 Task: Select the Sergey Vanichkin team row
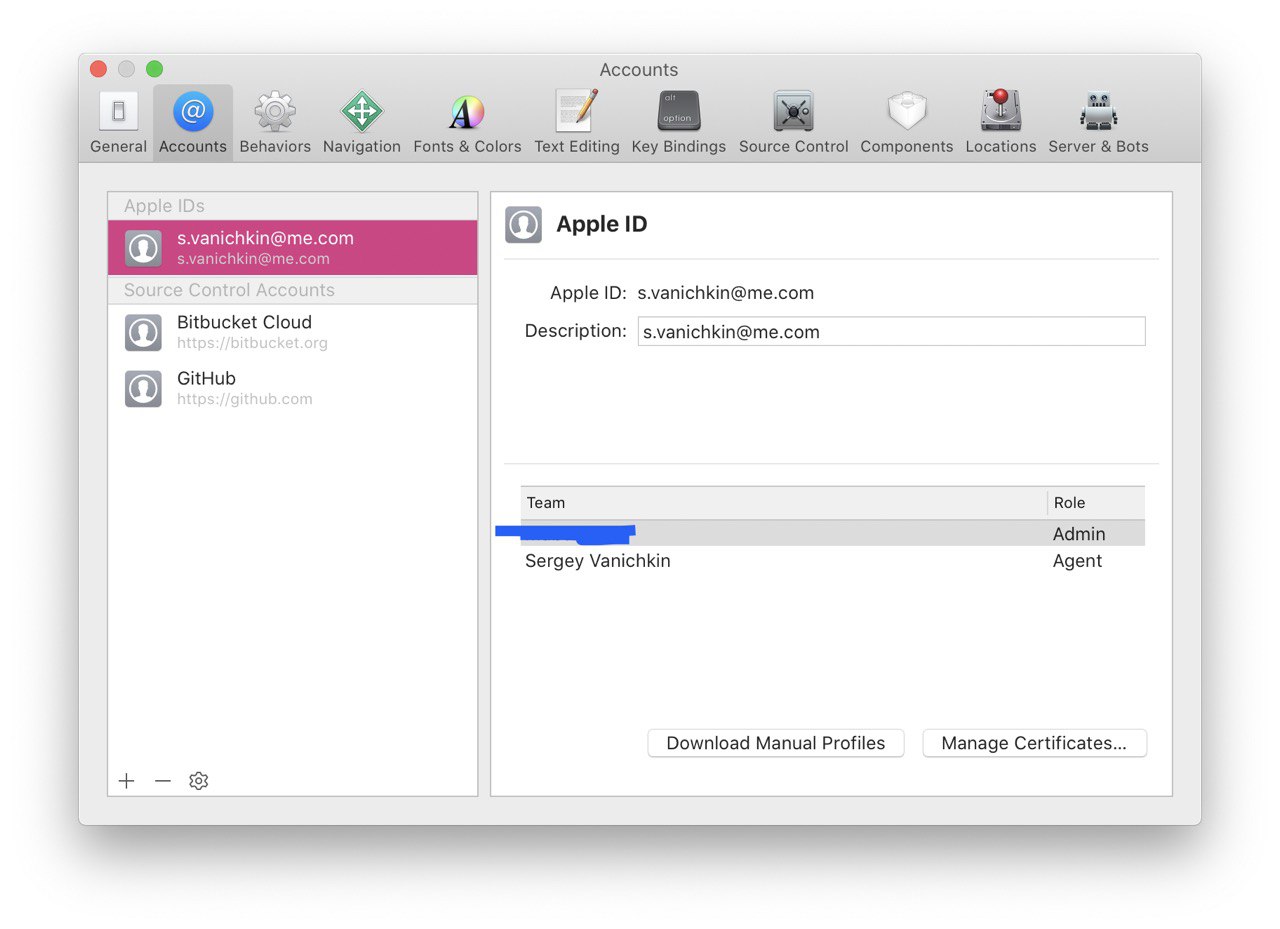point(833,561)
